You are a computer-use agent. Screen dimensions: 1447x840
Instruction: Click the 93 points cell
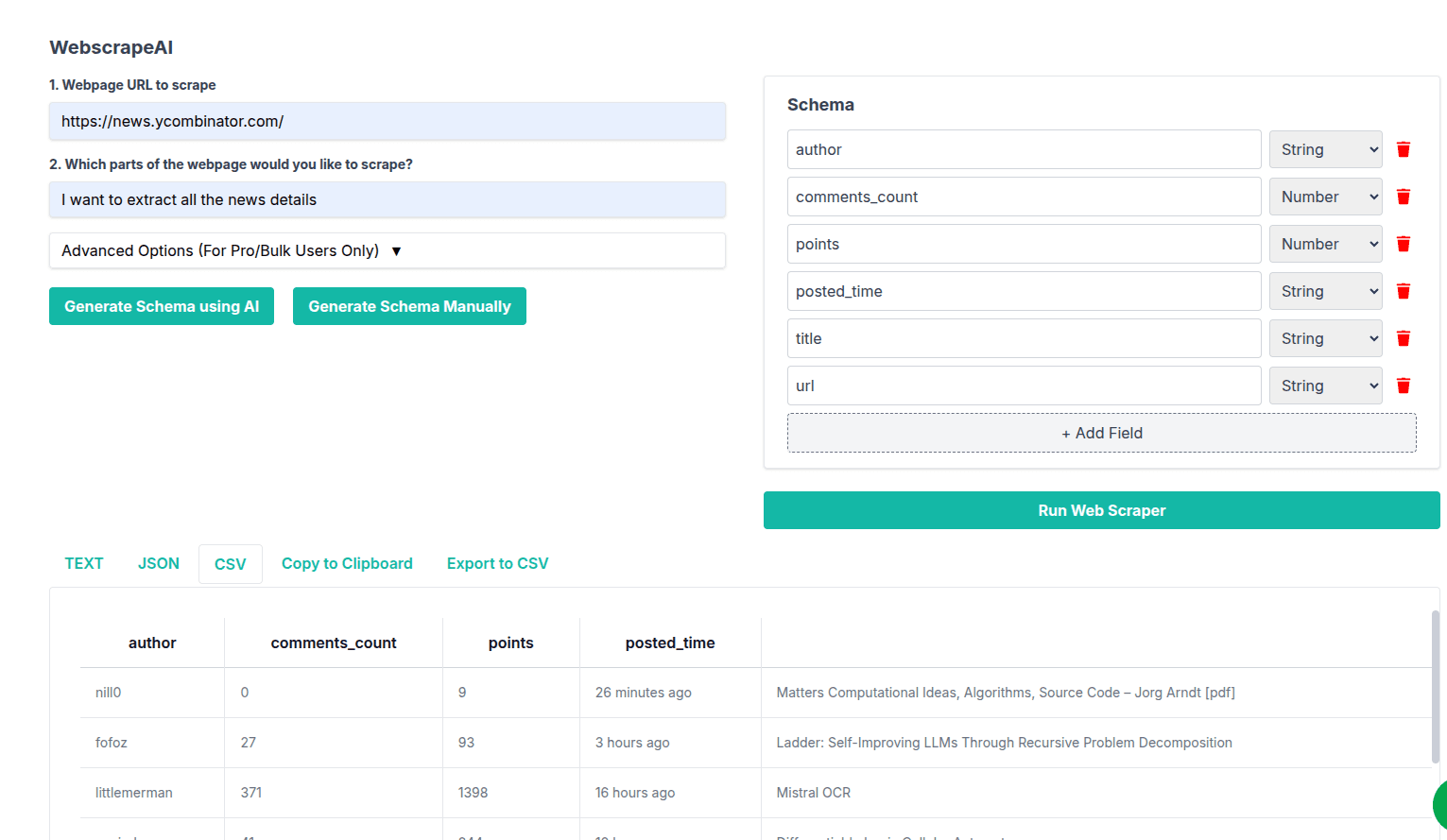511,743
